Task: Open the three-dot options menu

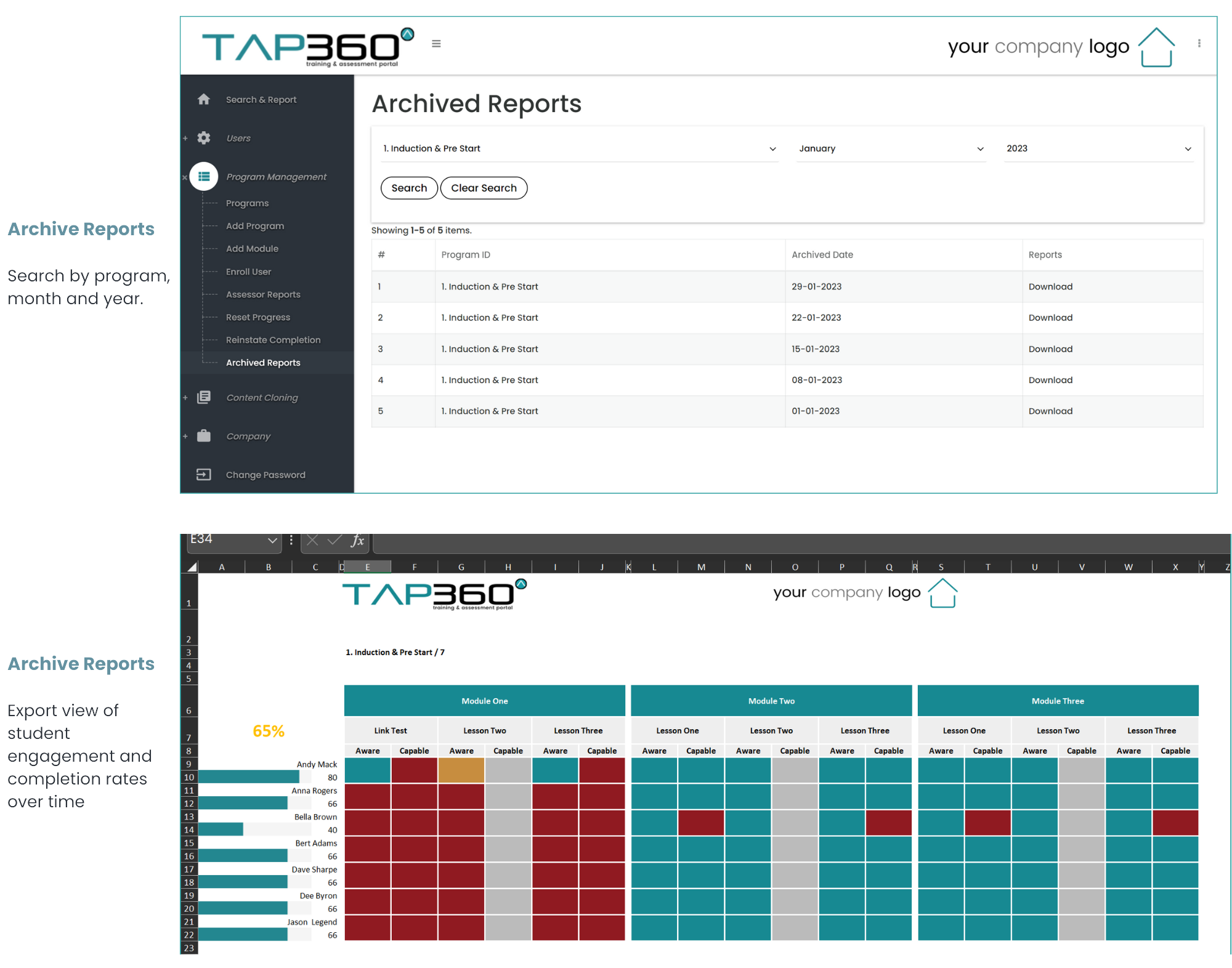Action: pos(1199,43)
